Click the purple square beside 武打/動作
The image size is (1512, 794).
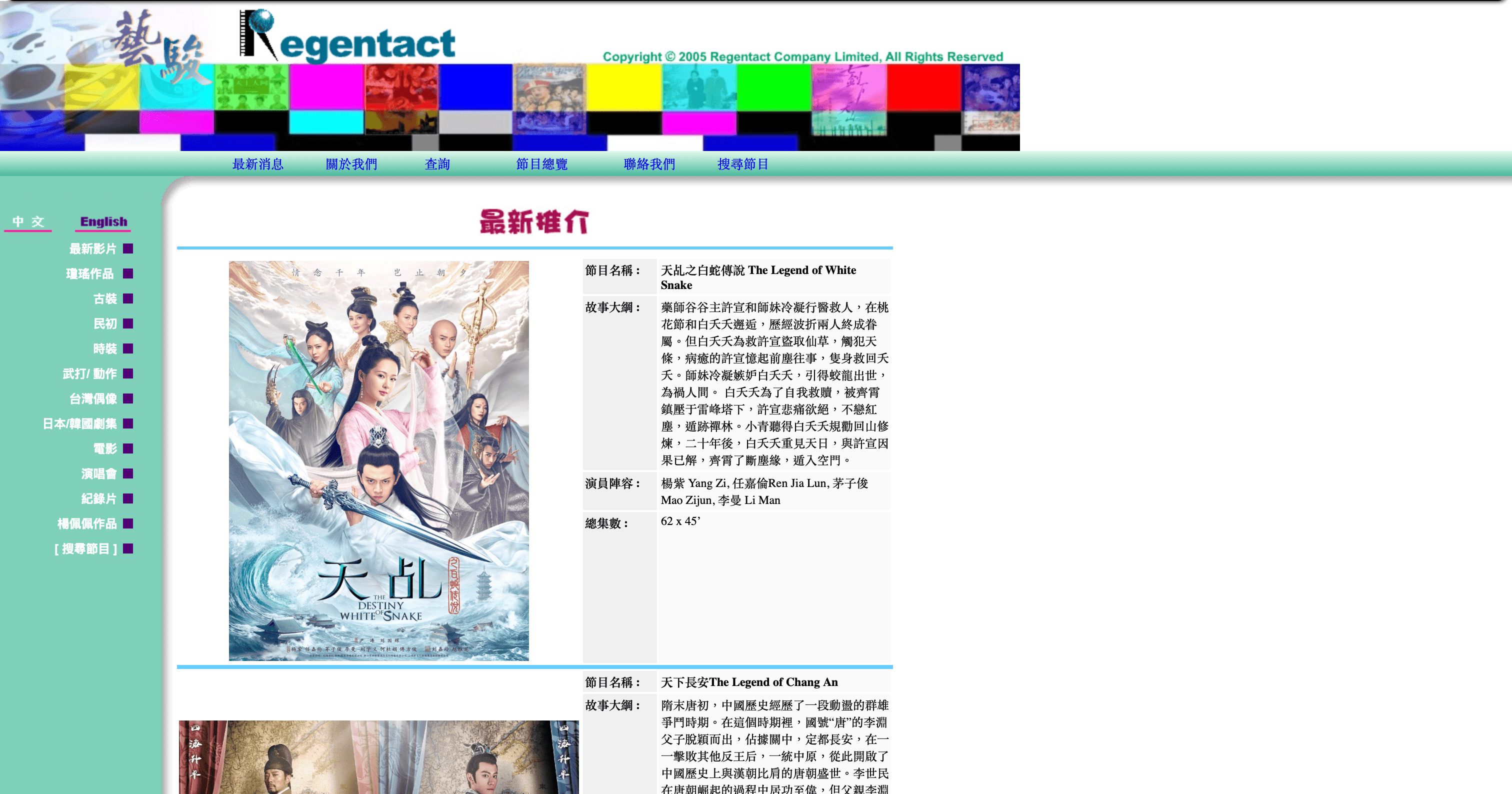click(128, 373)
